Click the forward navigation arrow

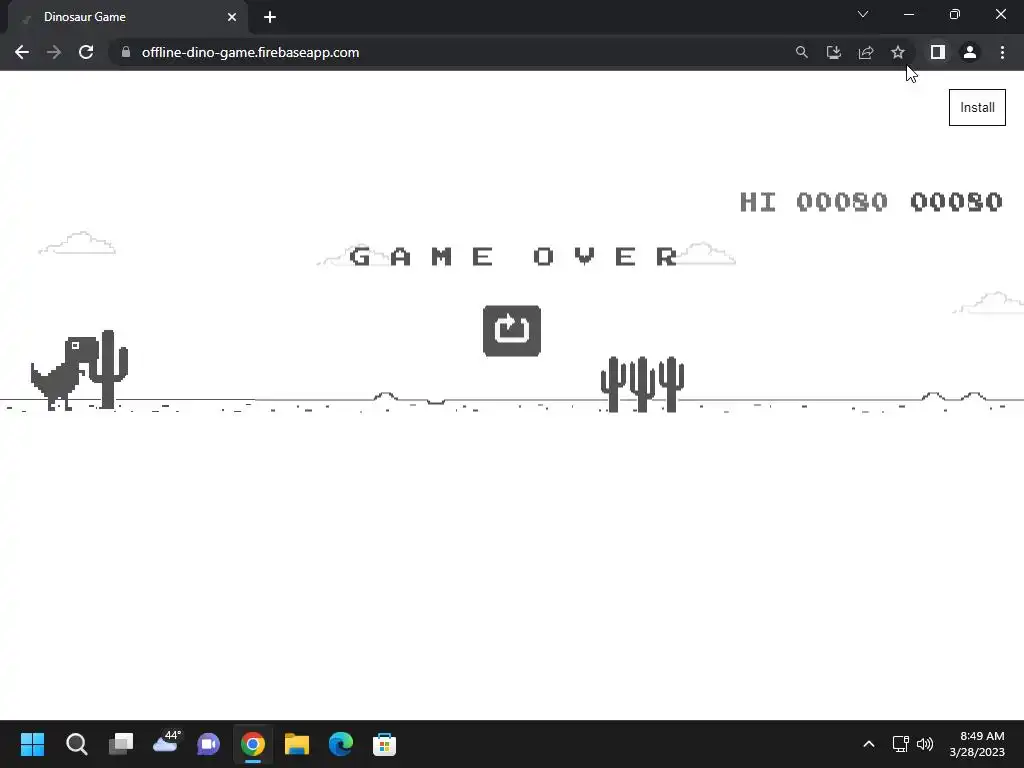click(x=54, y=52)
